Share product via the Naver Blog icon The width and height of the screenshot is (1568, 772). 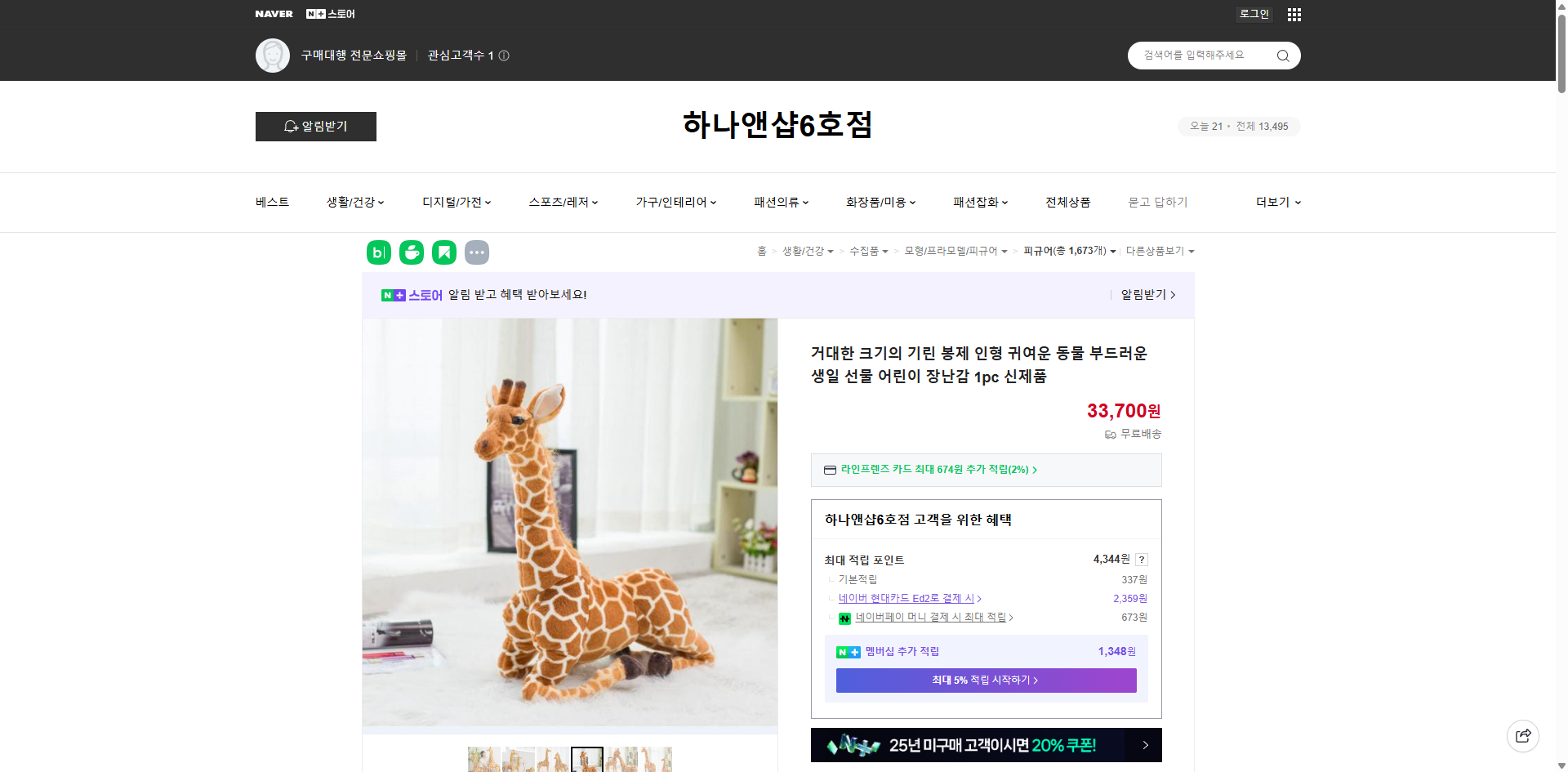378,252
